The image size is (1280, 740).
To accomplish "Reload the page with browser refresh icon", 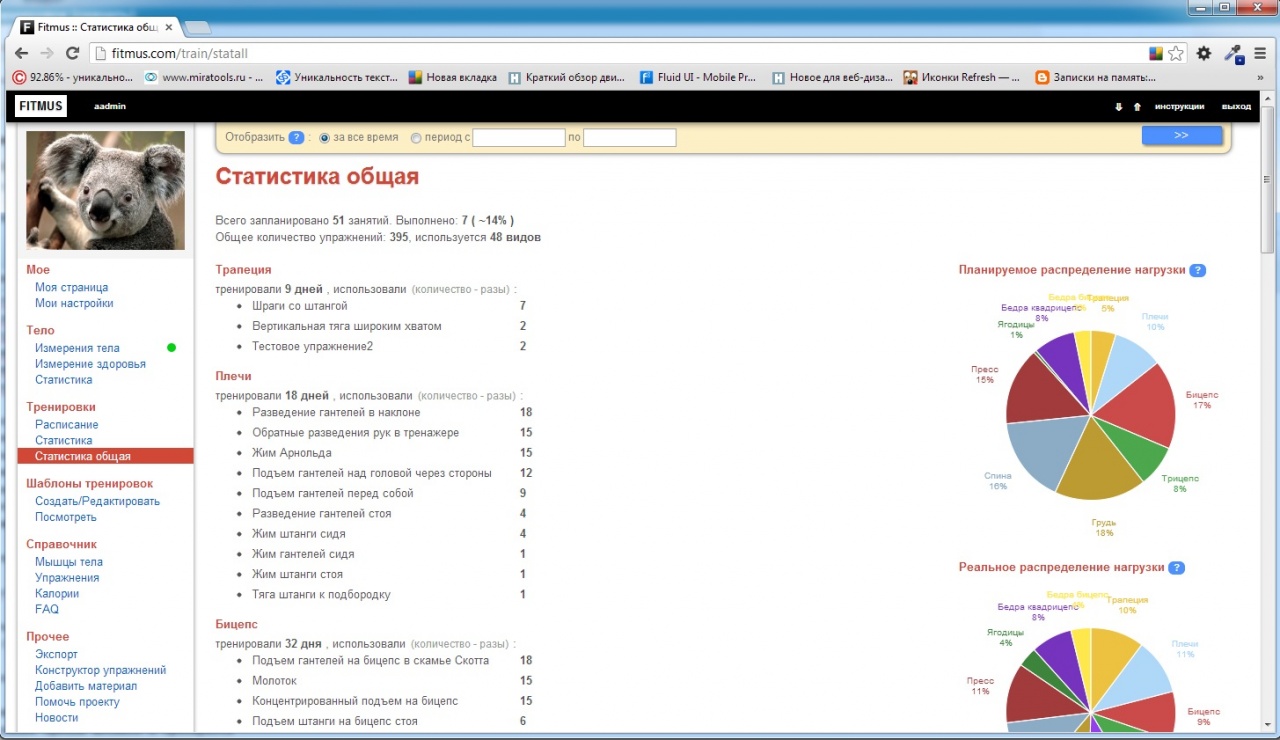I will [72, 53].
